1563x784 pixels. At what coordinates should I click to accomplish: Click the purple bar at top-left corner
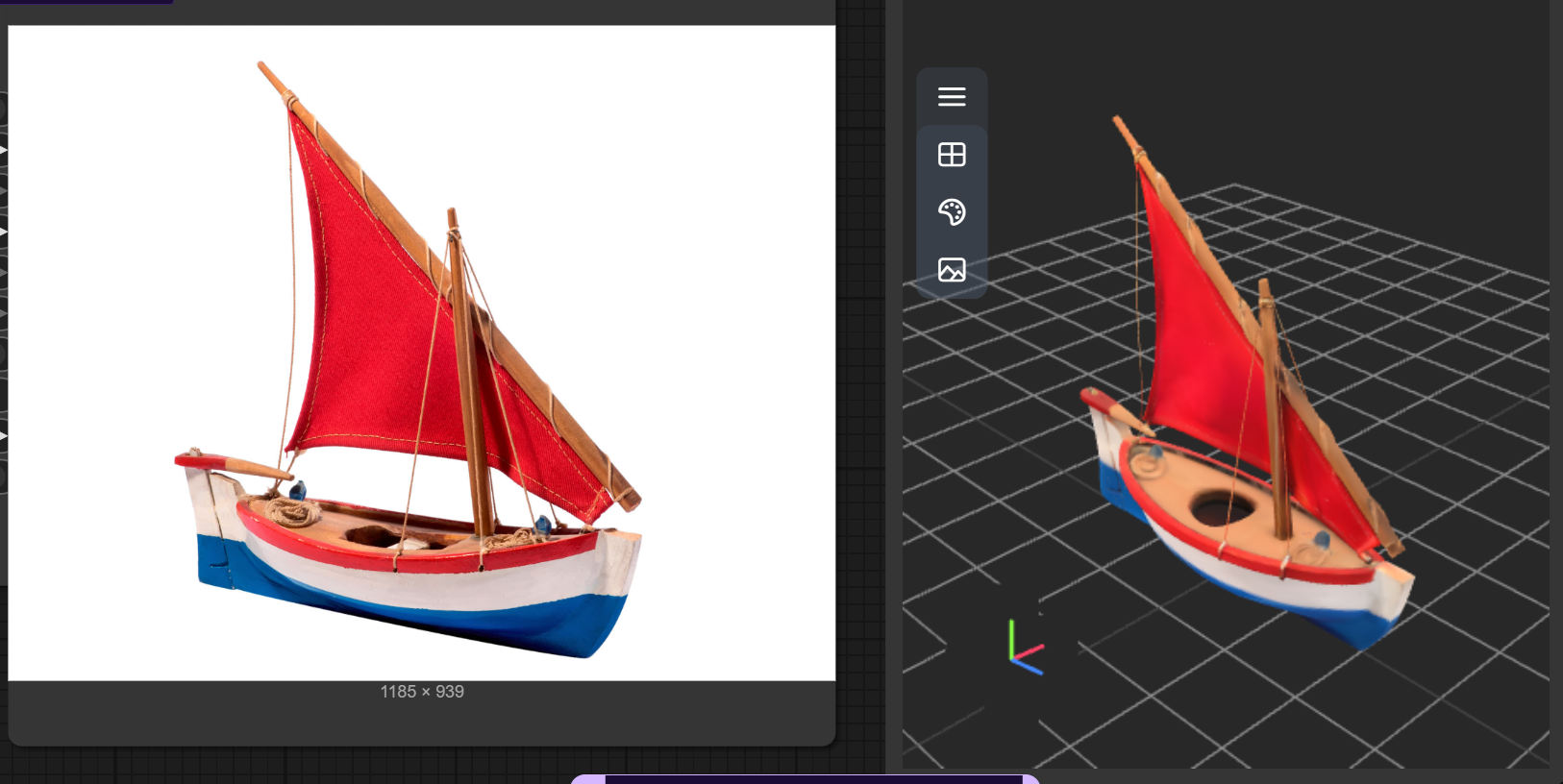click(x=87, y=2)
